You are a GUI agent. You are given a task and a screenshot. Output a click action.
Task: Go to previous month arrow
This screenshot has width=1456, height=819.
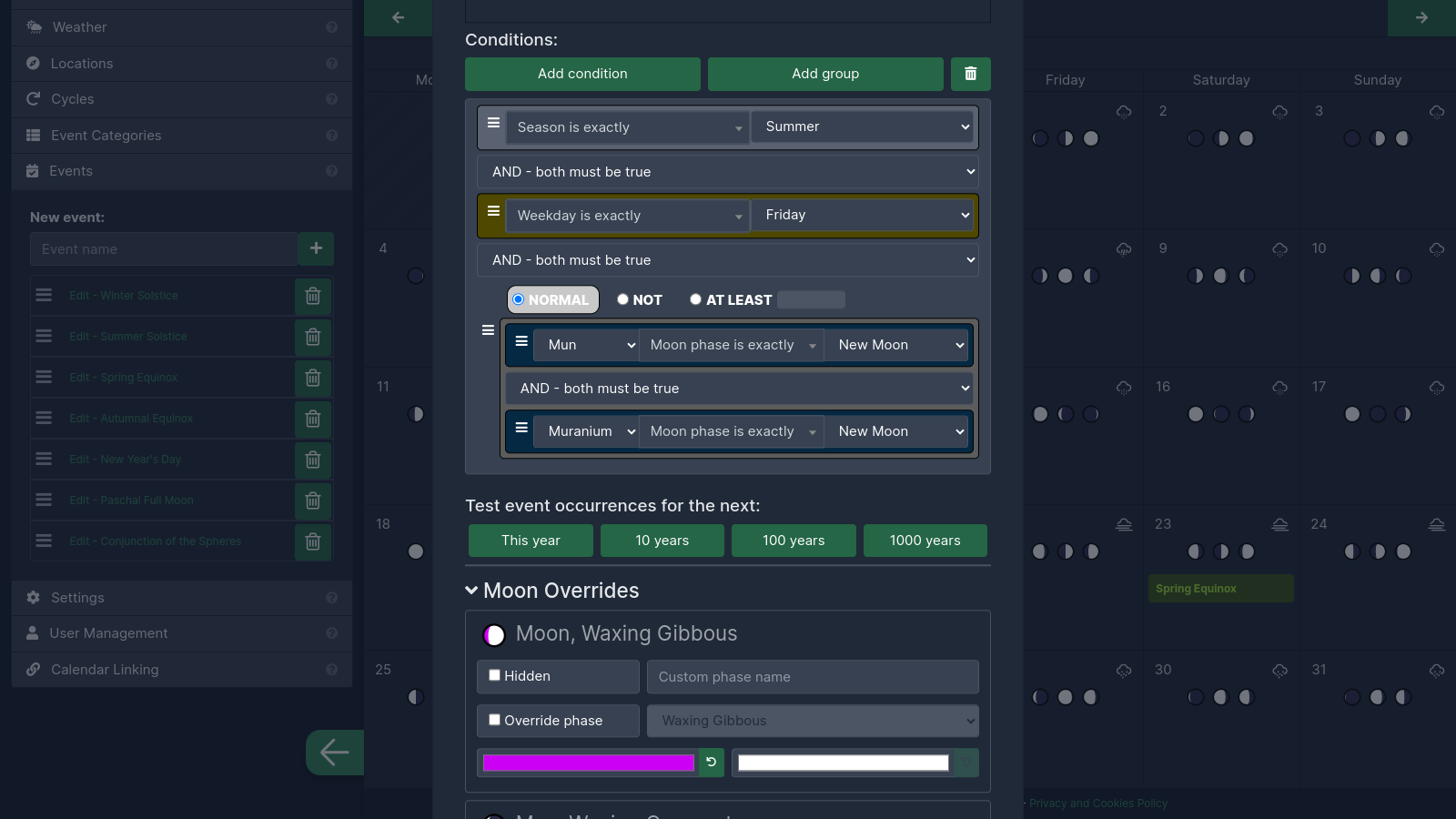click(398, 17)
